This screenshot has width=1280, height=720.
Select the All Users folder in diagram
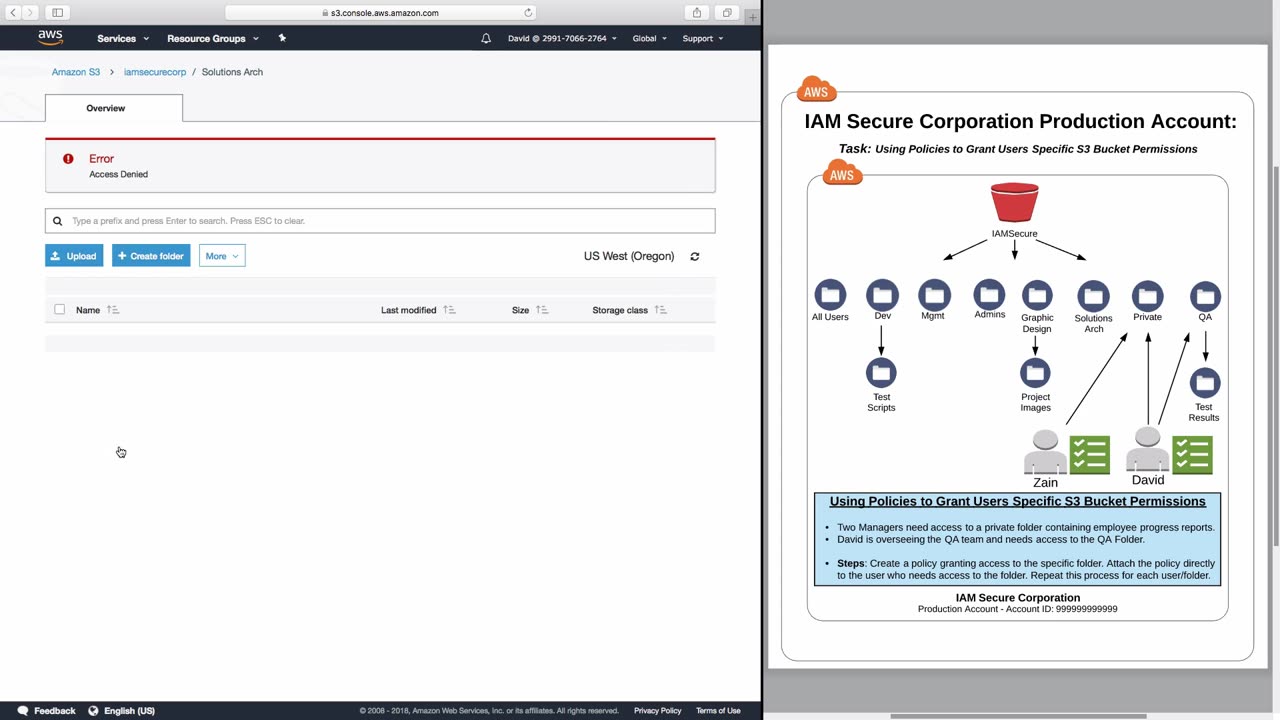830,295
